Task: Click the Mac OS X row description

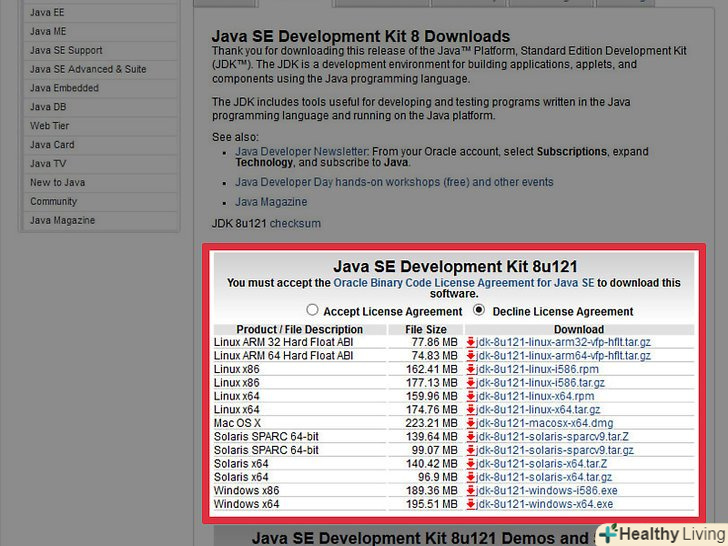Action: click(237, 423)
